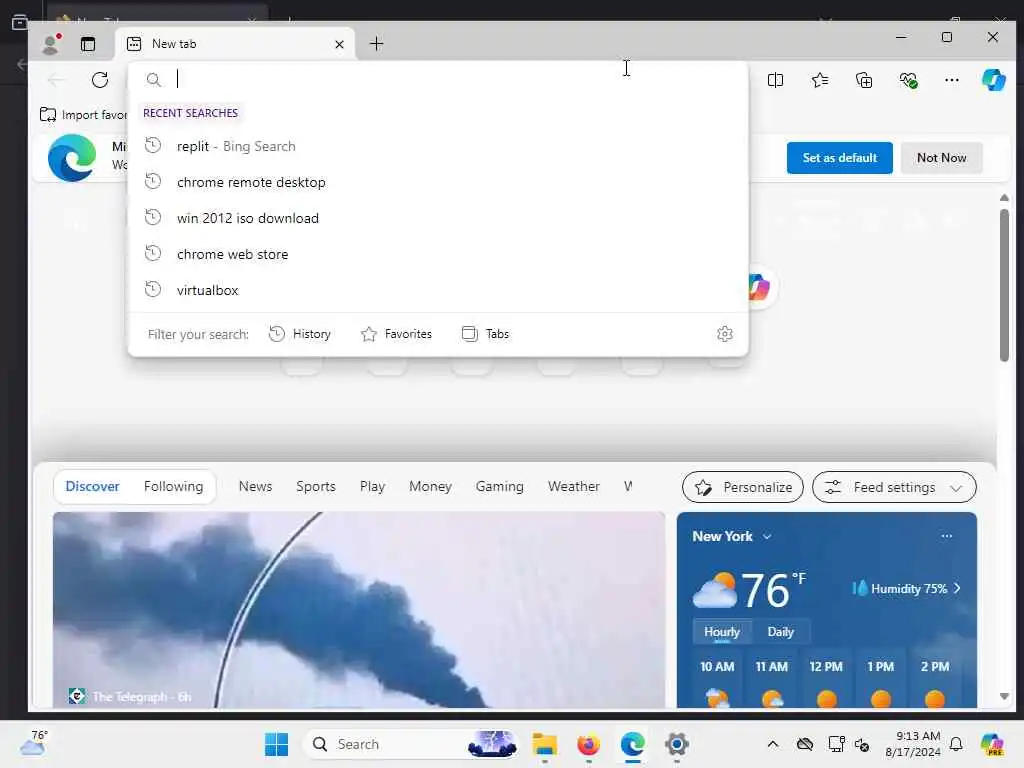Select recent search 'replit - Bing Search'

point(438,146)
